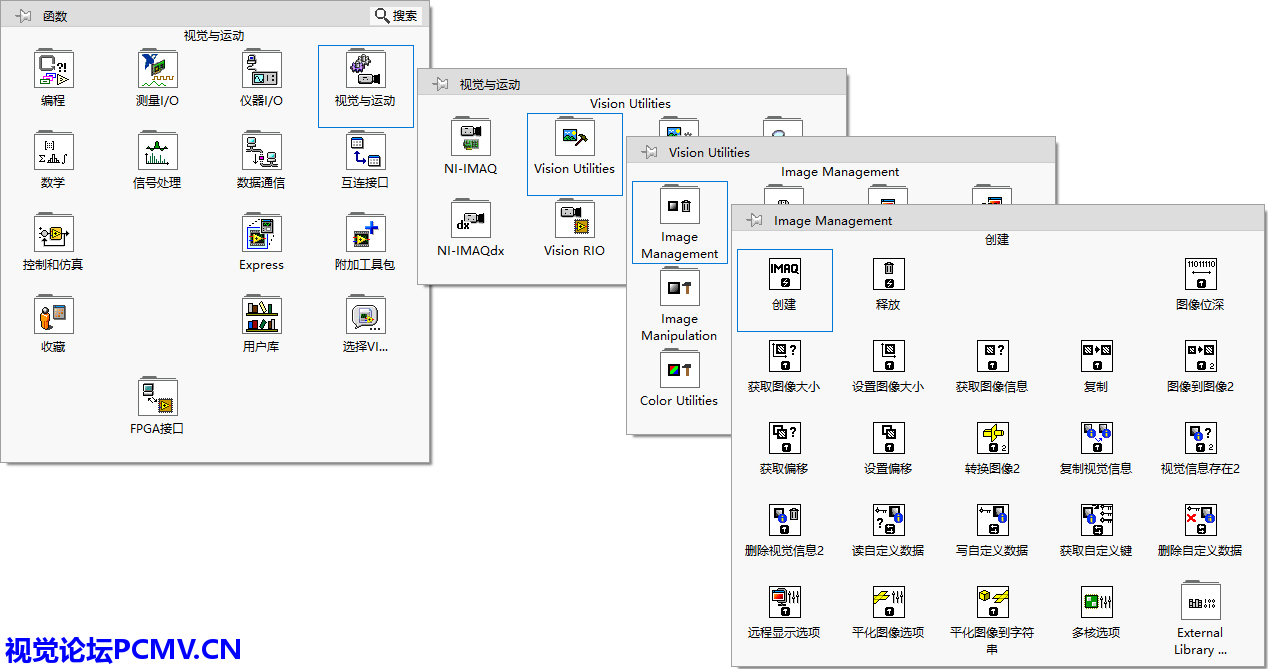The height and width of the screenshot is (669, 1268).
Task: Open the Vision Utilities subpalette
Action: coord(574,137)
